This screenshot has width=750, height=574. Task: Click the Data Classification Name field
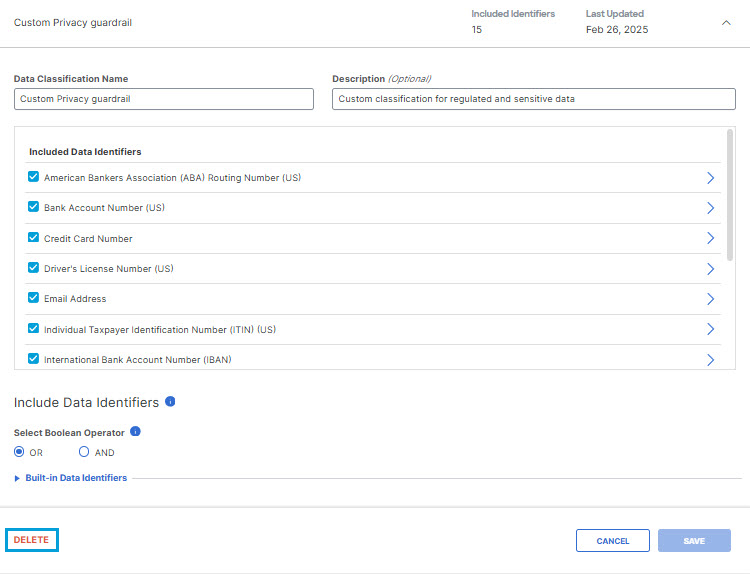pos(164,99)
